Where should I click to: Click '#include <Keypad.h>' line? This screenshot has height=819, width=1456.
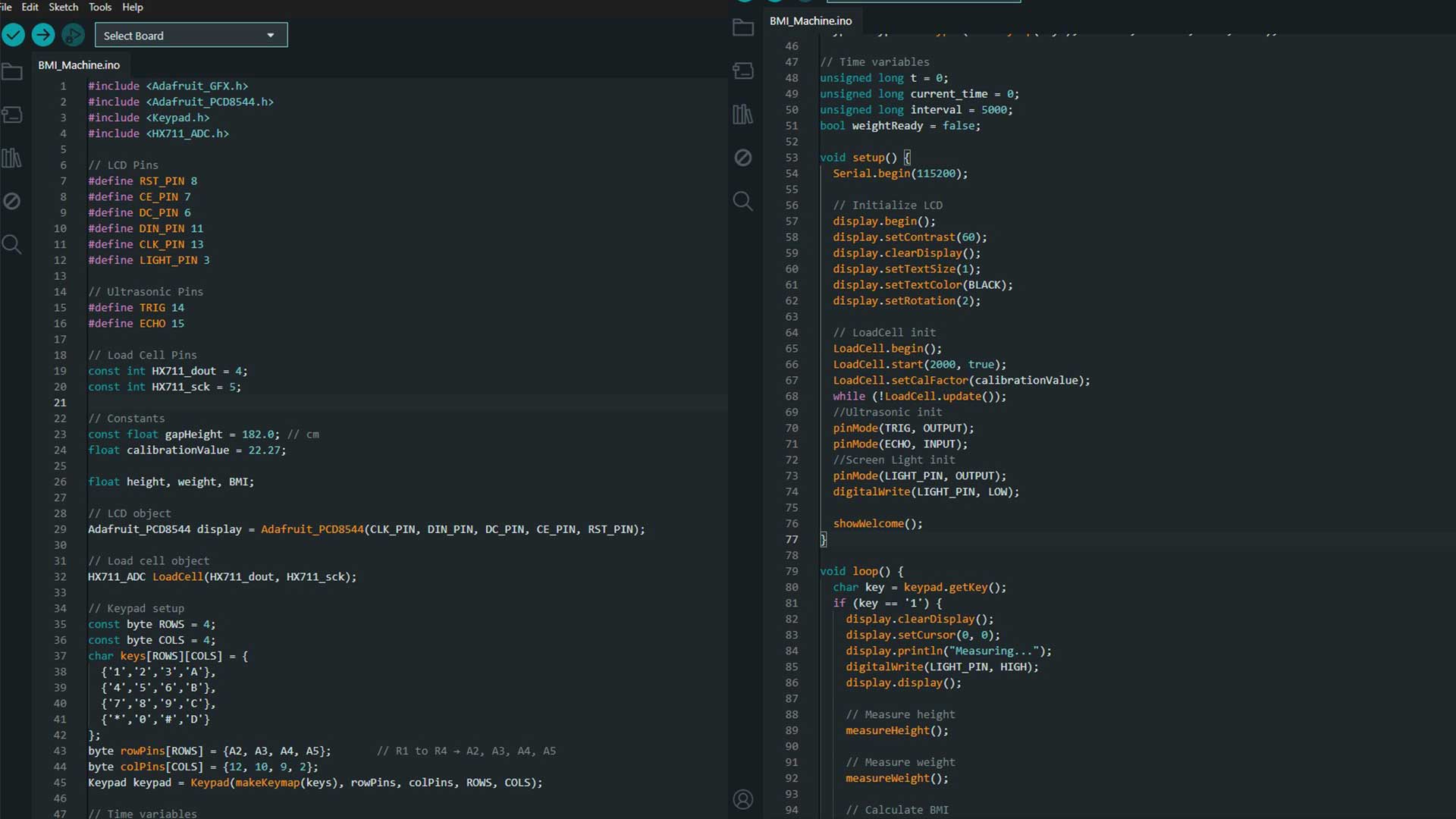(x=149, y=118)
